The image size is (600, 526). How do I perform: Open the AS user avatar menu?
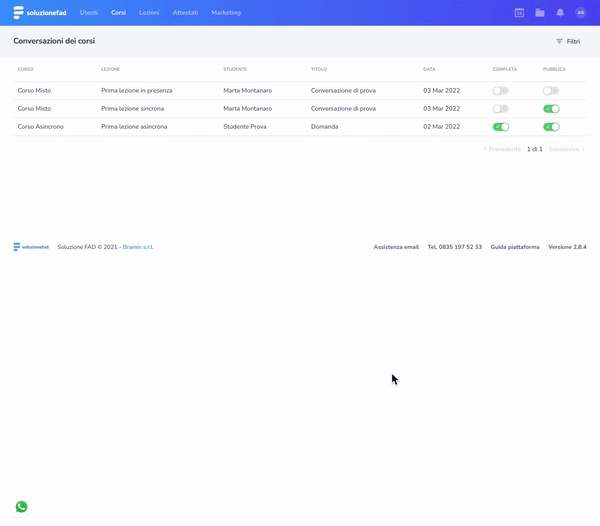click(581, 13)
